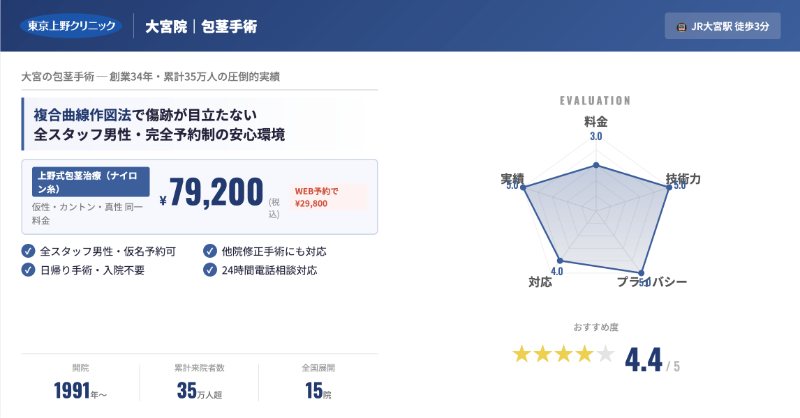This screenshot has height=418, width=800.
Task: Click the radar chart point for 技術力
Action: (x=668, y=186)
